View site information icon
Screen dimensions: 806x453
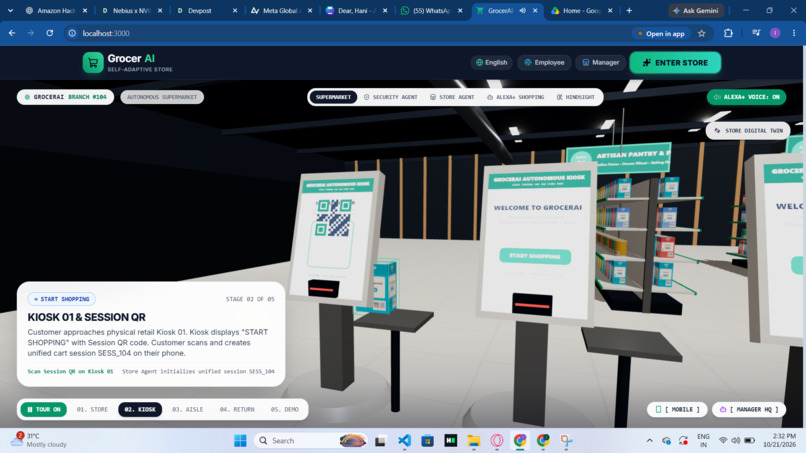[72, 33]
